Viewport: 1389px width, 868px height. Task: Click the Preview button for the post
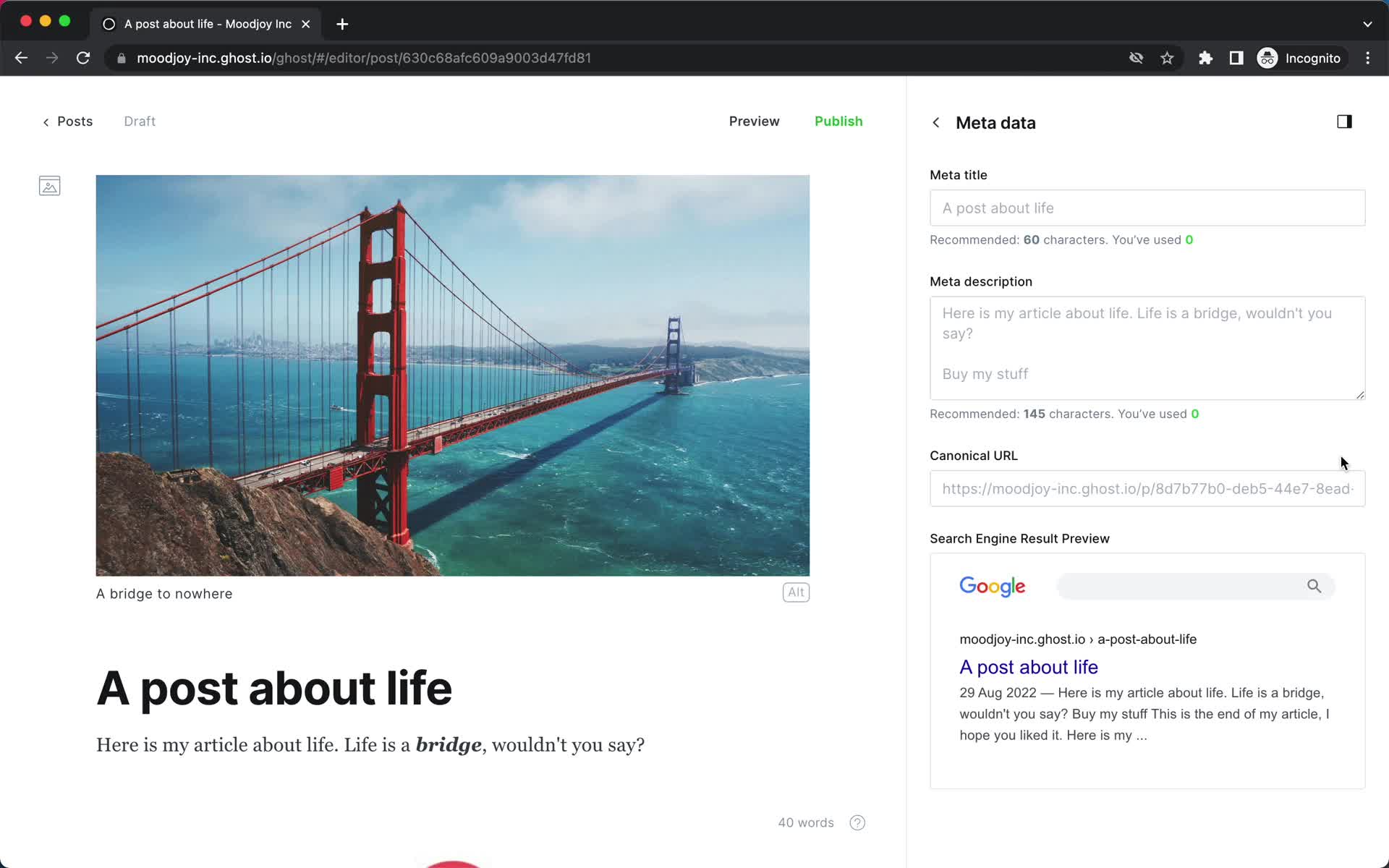pyautogui.click(x=754, y=120)
